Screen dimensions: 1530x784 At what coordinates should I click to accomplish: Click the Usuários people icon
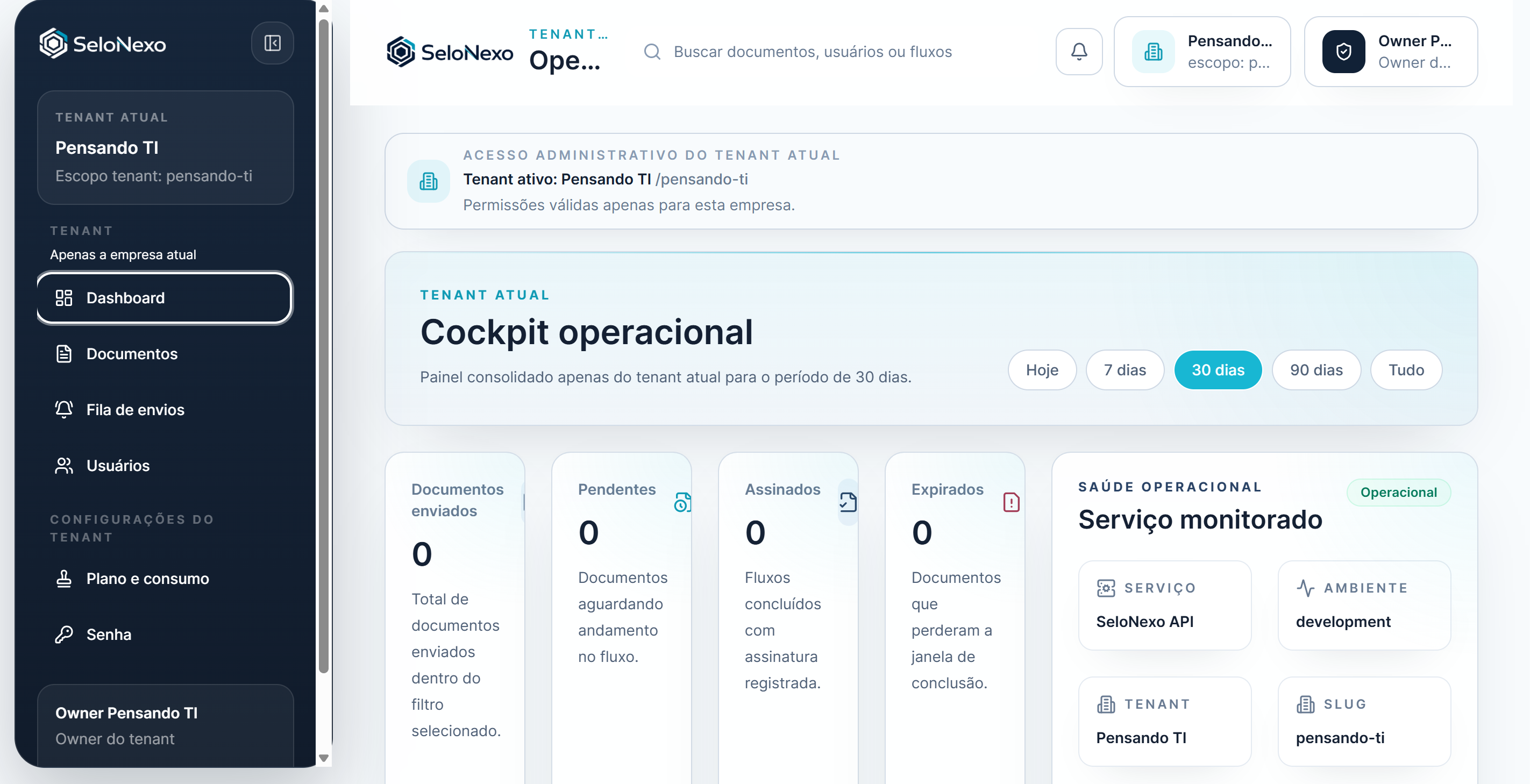tap(63, 465)
